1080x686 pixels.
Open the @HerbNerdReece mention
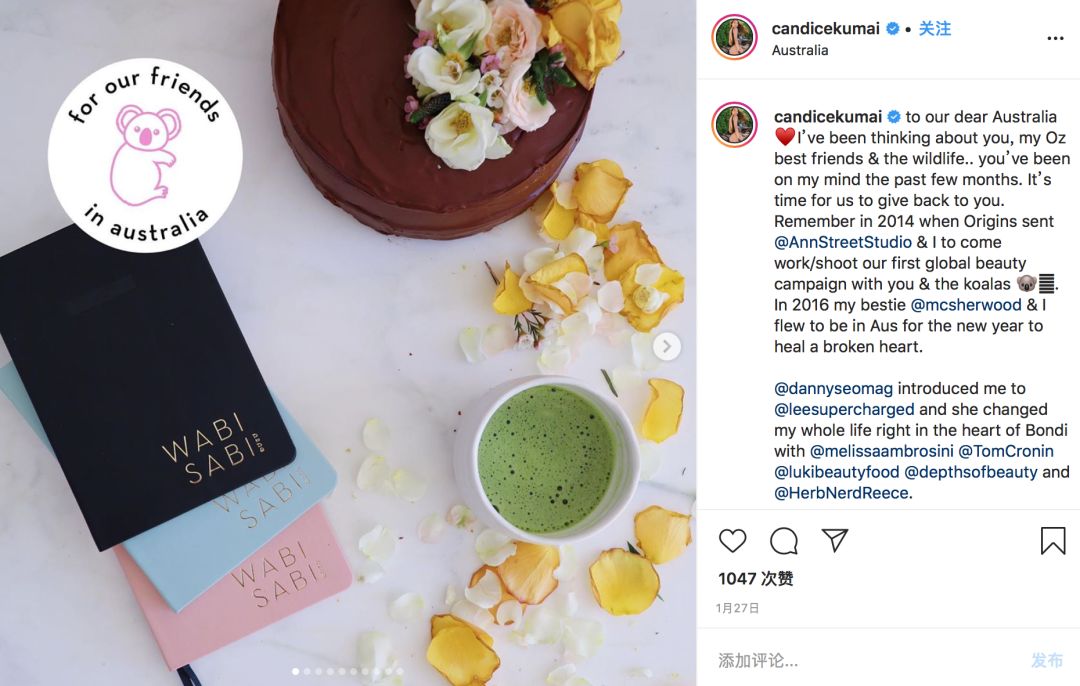point(841,493)
